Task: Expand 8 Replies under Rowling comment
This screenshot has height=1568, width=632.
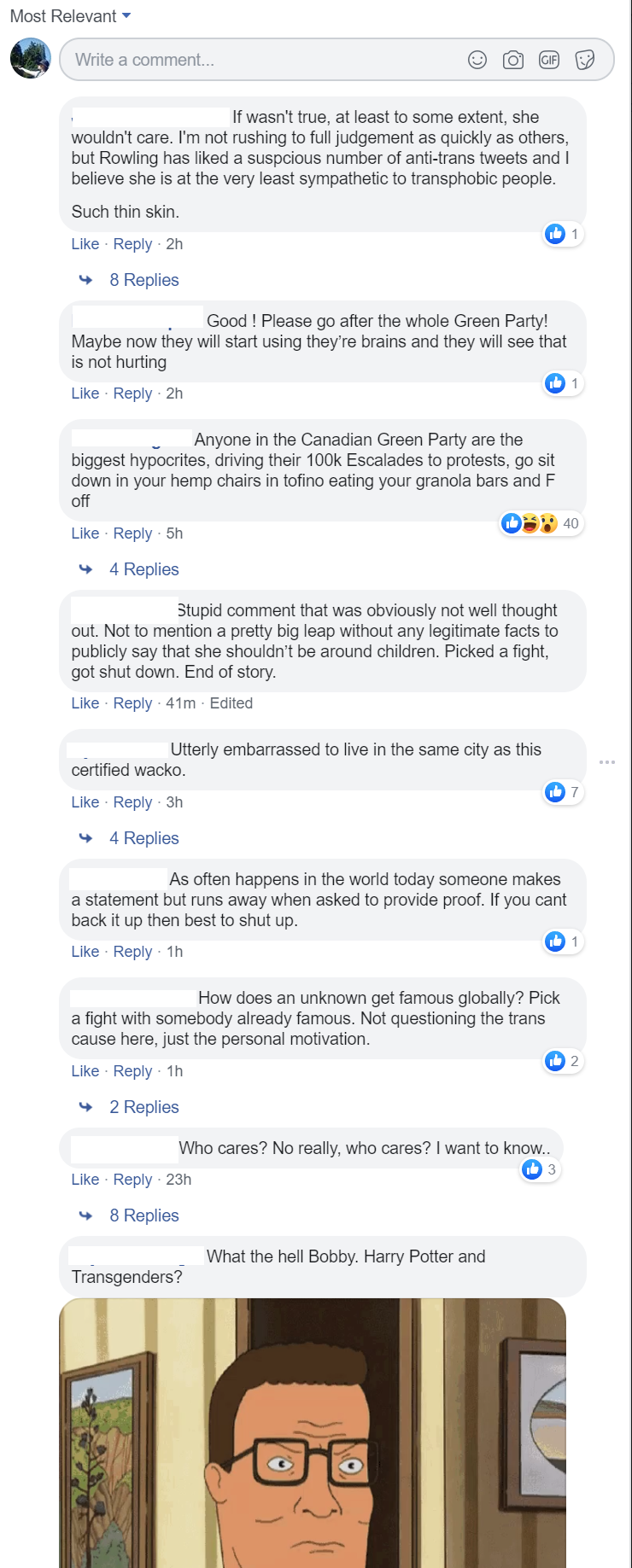Action: [x=144, y=280]
